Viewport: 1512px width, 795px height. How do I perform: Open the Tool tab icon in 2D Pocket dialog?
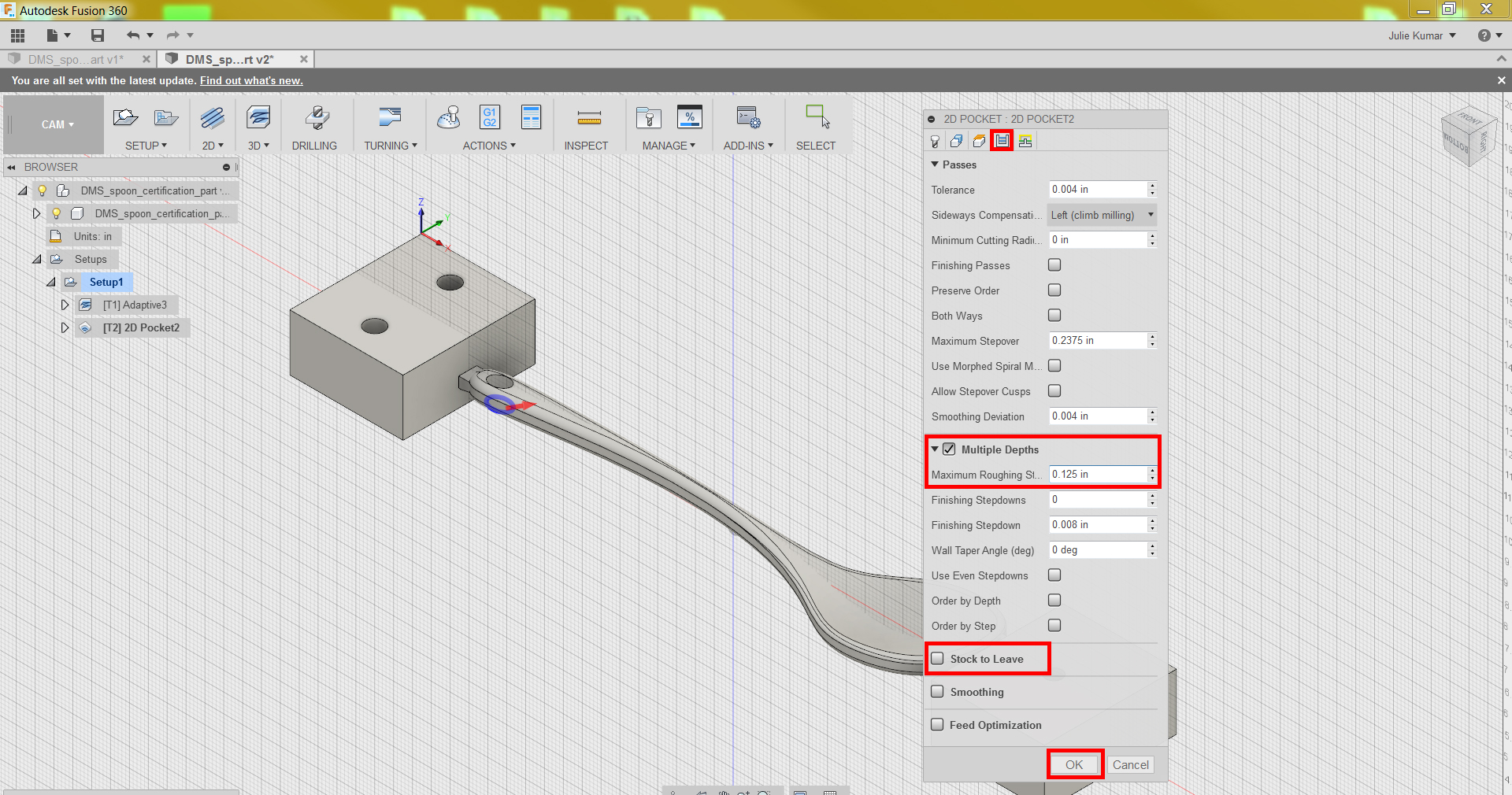(935, 142)
